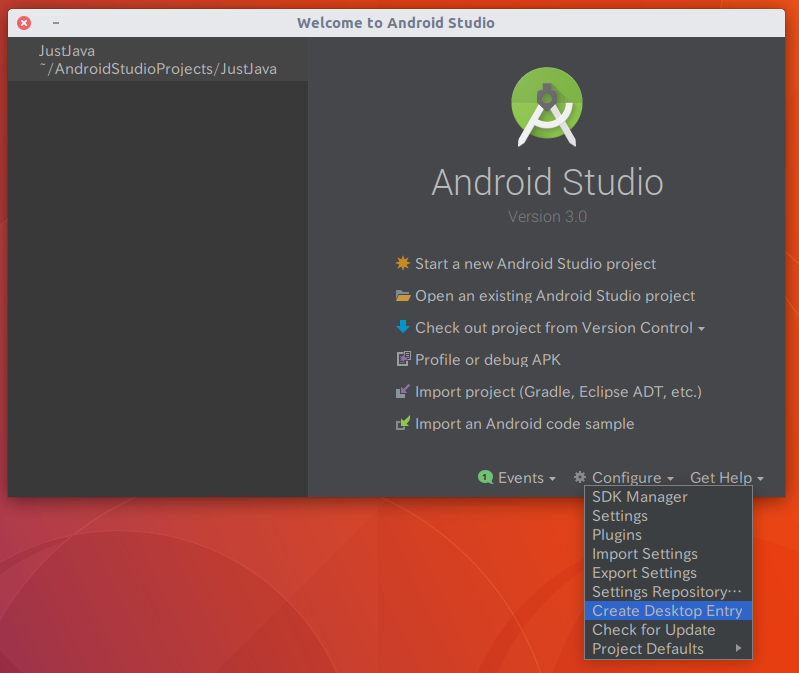Choose Import project (Gradle, Eclipse ADT, etc.)
This screenshot has height=673, width=799.
pyautogui.click(x=558, y=392)
